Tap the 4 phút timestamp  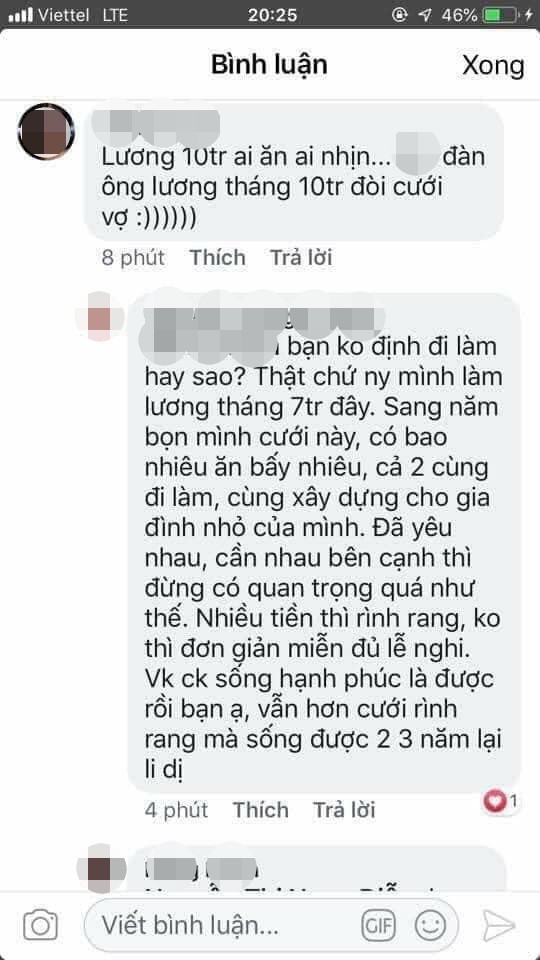pyautogui.click(x=176, y=810)
